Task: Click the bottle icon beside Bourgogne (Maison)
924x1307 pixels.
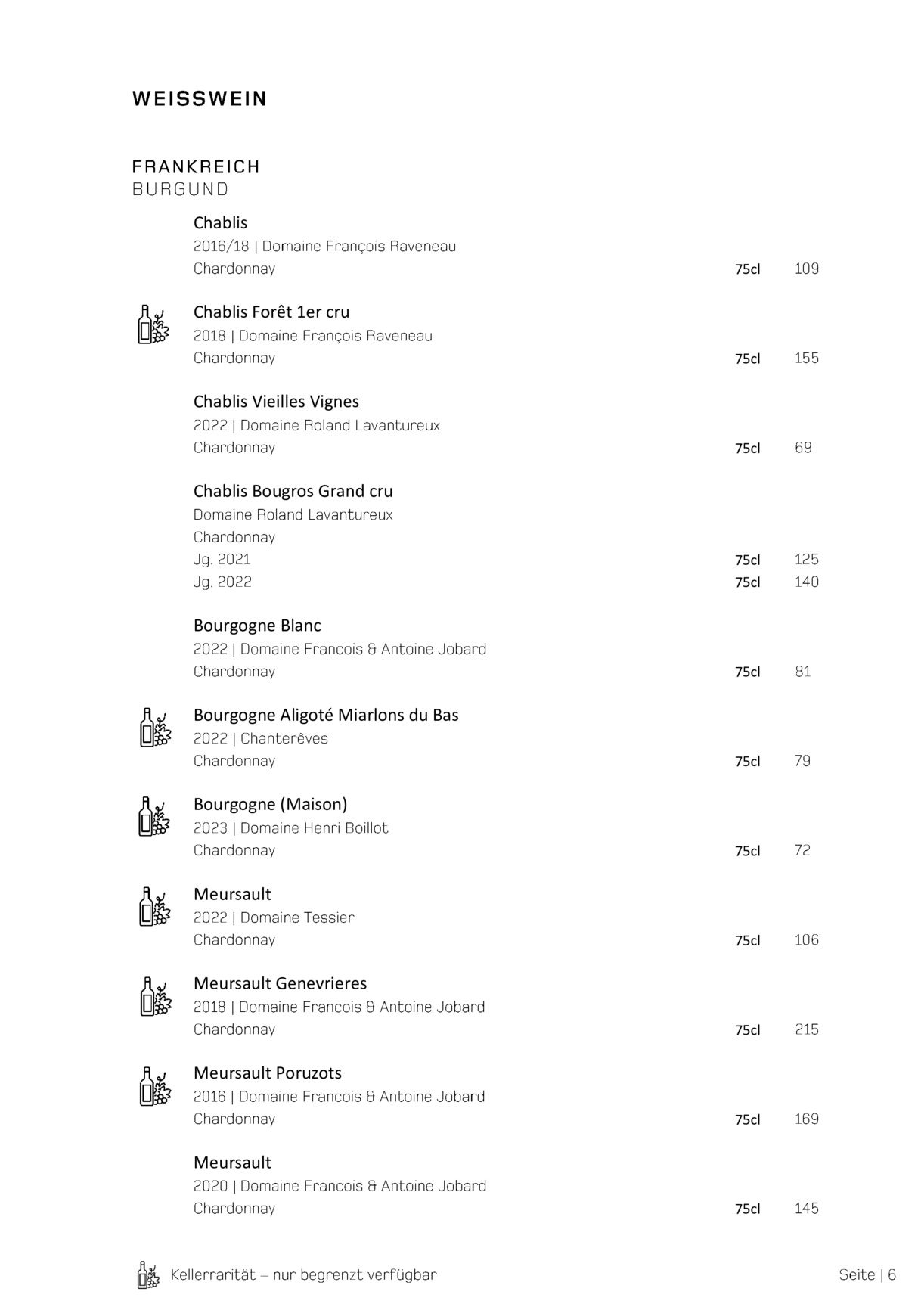Action: point(154,817)
